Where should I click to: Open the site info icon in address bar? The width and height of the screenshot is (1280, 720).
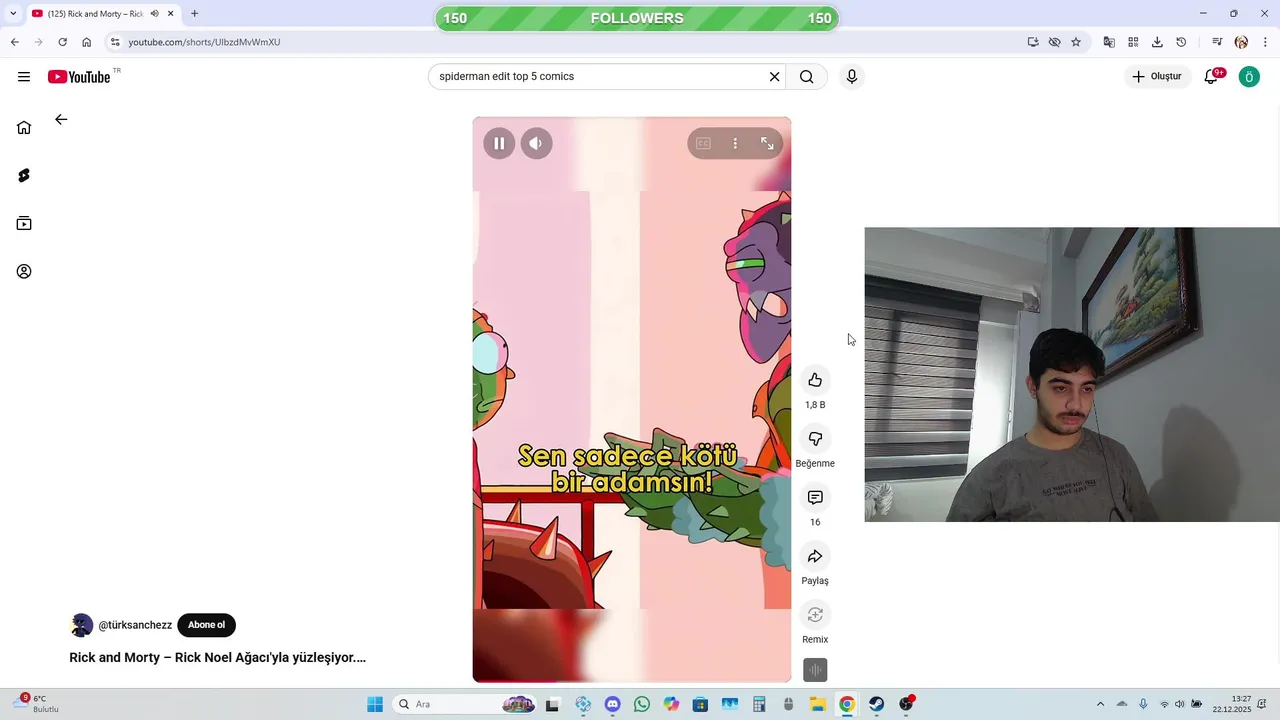point(115,42)
